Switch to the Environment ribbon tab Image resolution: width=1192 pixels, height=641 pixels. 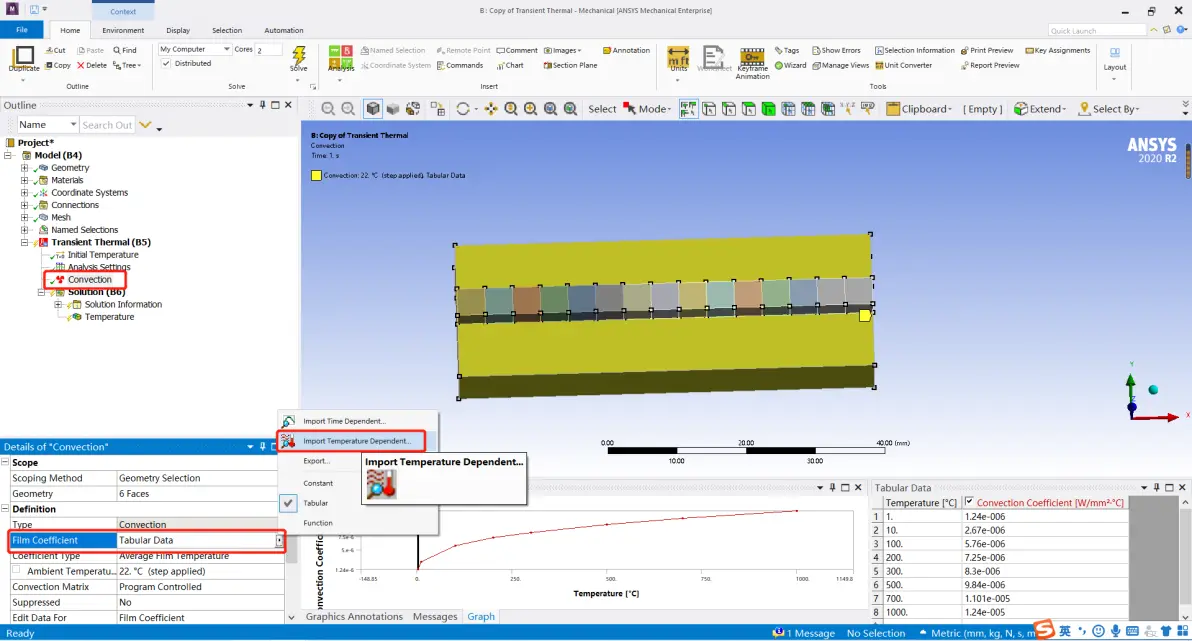tap(123, 30)
